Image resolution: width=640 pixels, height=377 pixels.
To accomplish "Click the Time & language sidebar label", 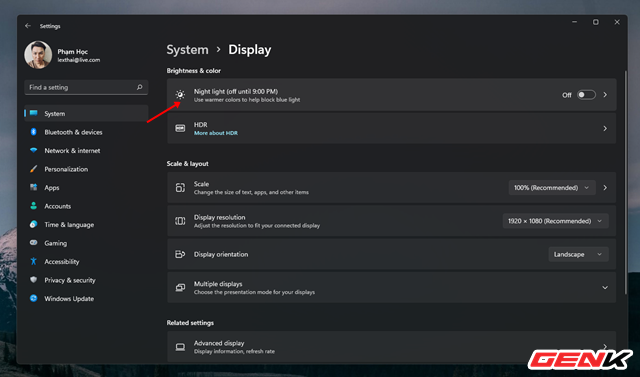I will point(69,224).
